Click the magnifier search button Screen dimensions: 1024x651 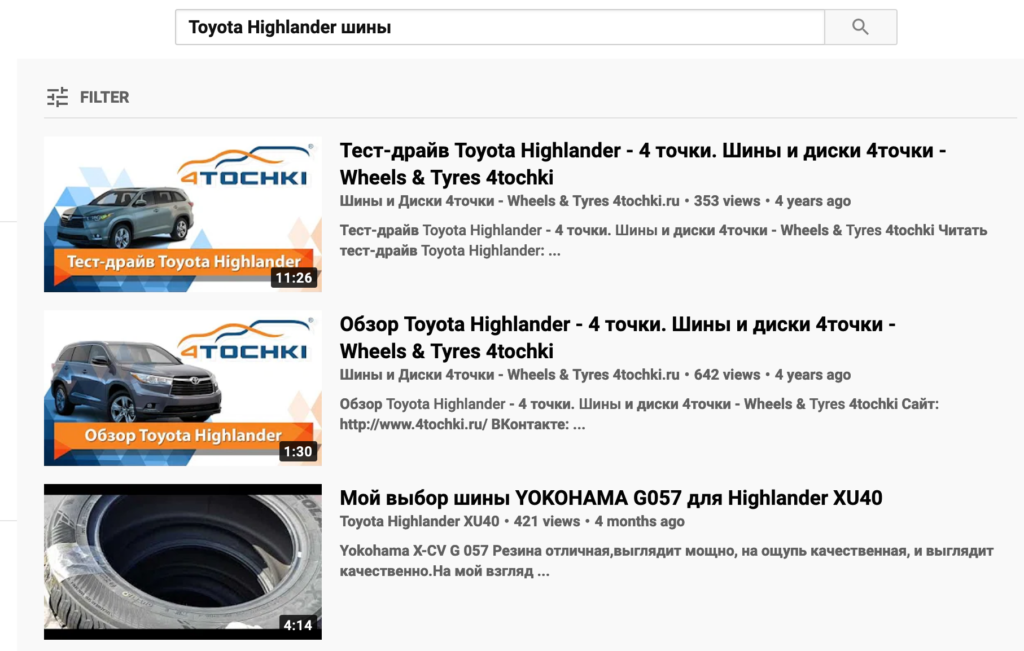pos(860,27)
